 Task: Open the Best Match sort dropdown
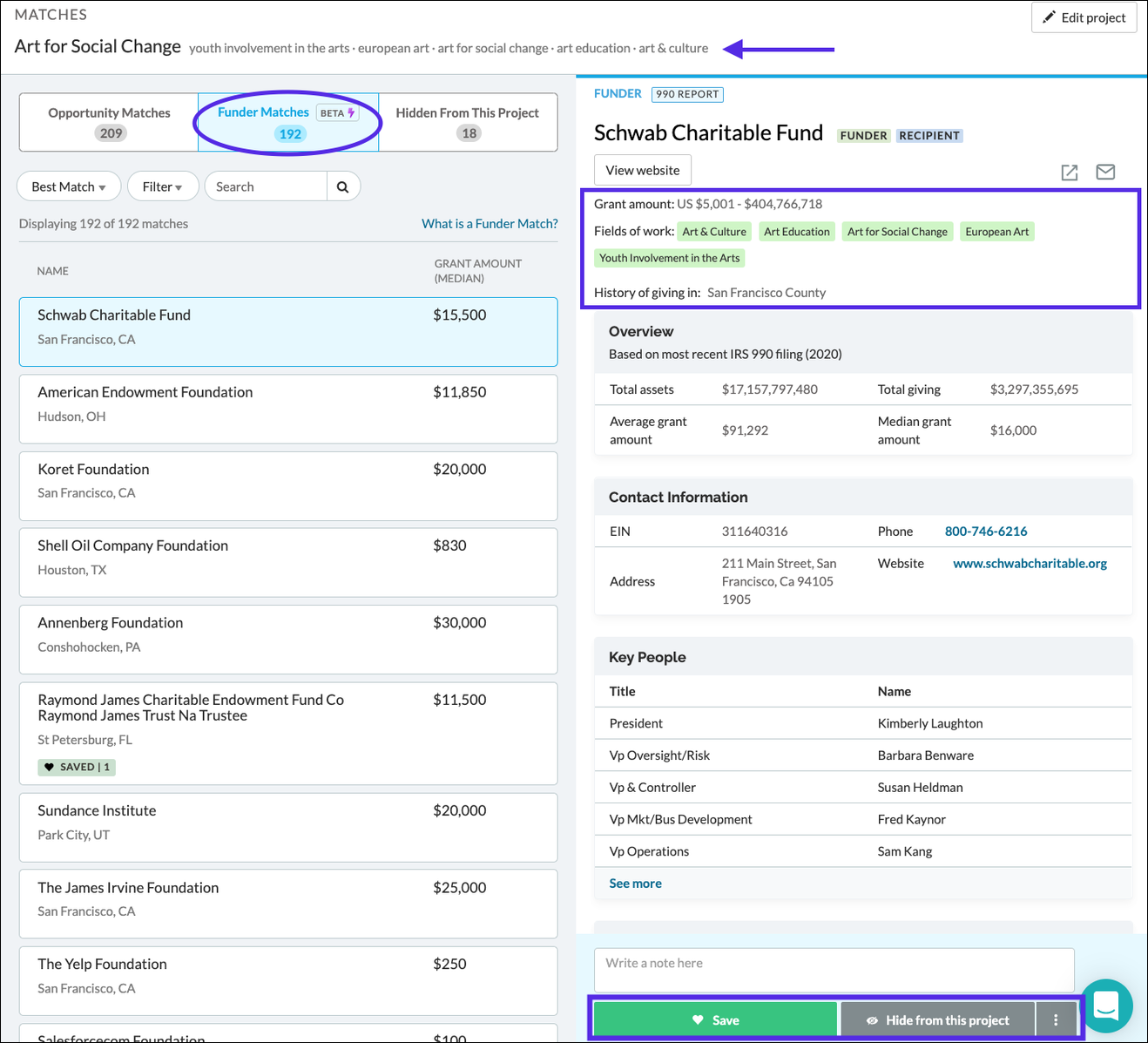[x=69, y=186]
